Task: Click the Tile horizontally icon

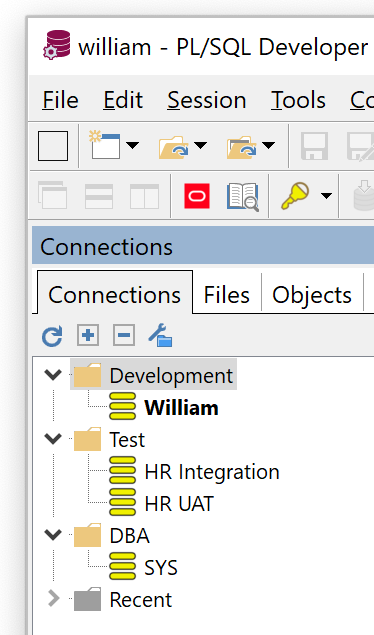Action: pos(99,196)
